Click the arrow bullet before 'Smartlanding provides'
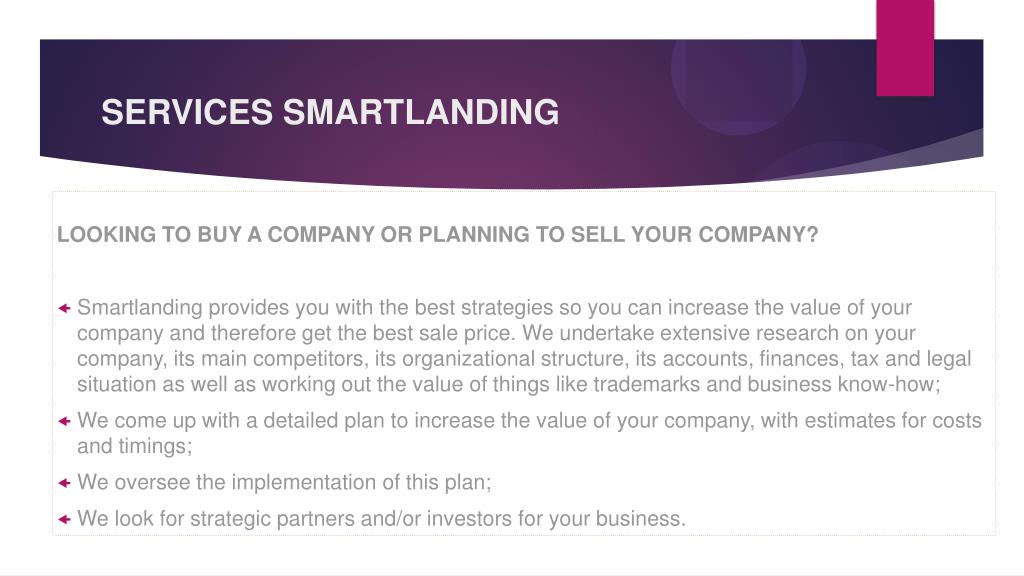The width and height of the screenshot is (1024, 576). (x=64, y=308)
